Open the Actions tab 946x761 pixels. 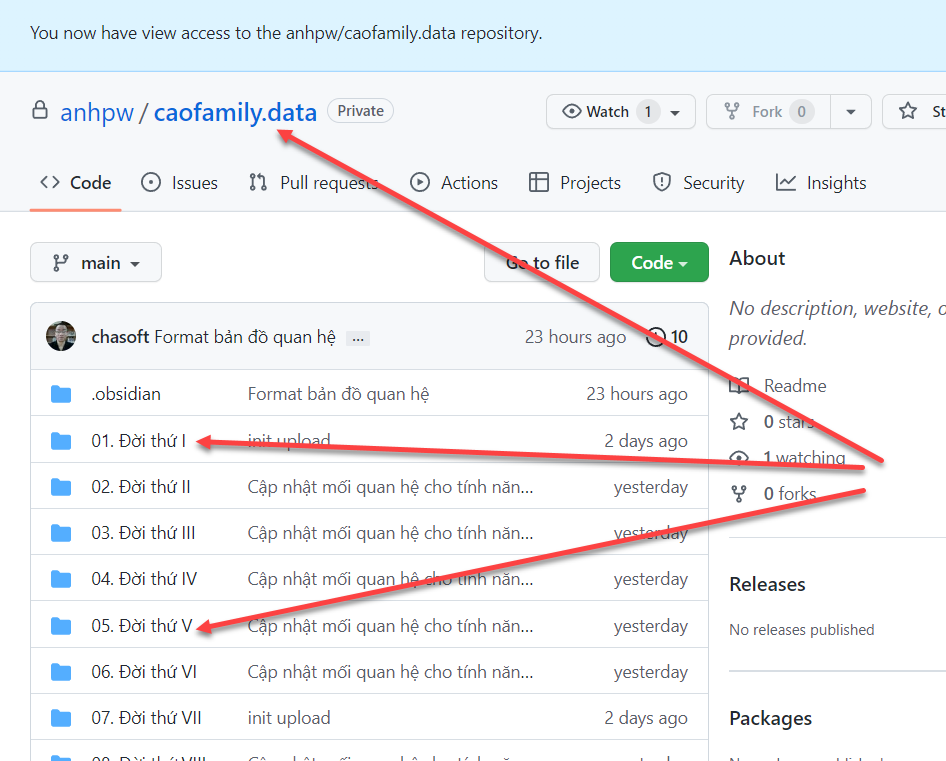point(454,183)
